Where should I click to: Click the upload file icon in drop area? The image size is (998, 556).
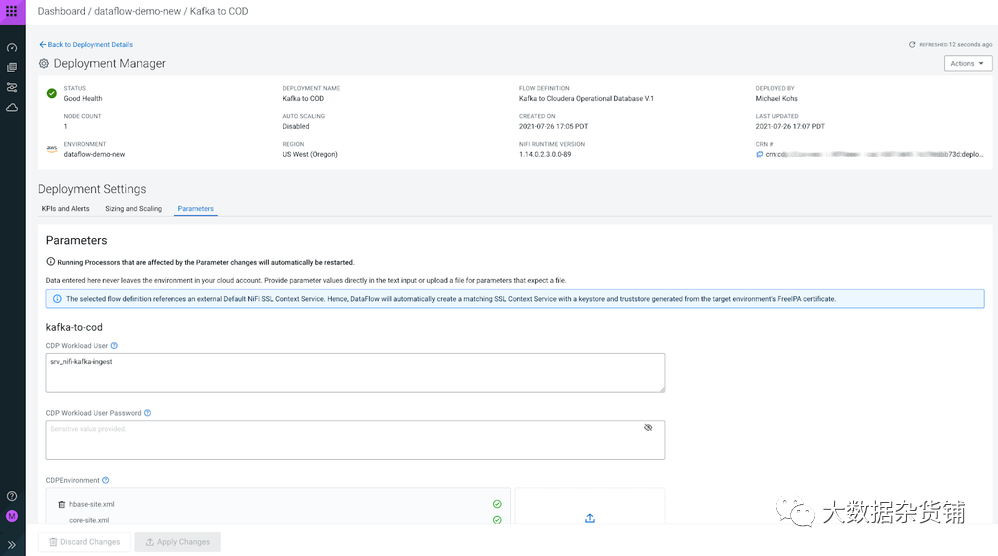590,518
